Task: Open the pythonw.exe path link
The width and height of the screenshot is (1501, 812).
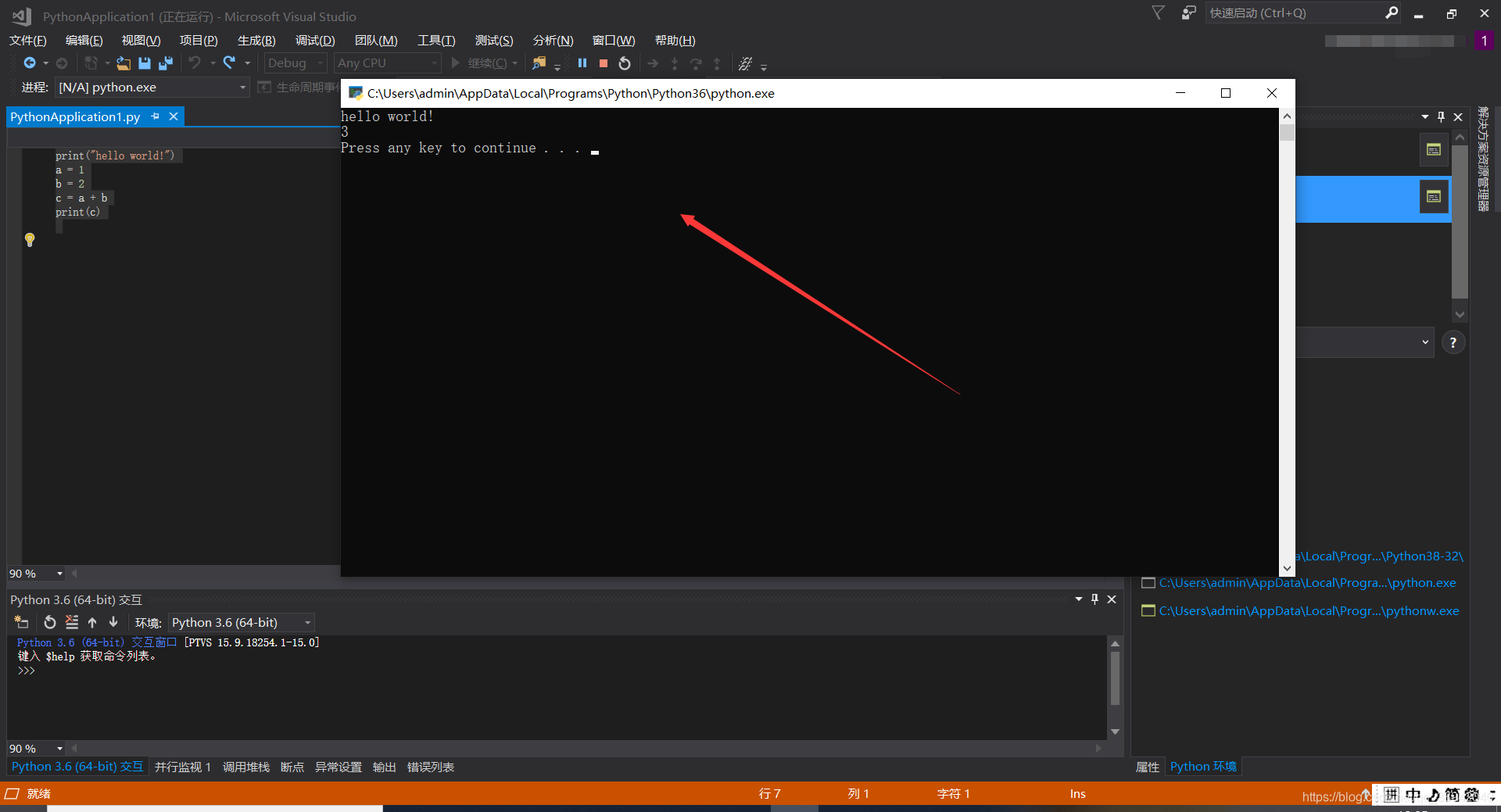Action: tap(1309, 611)
